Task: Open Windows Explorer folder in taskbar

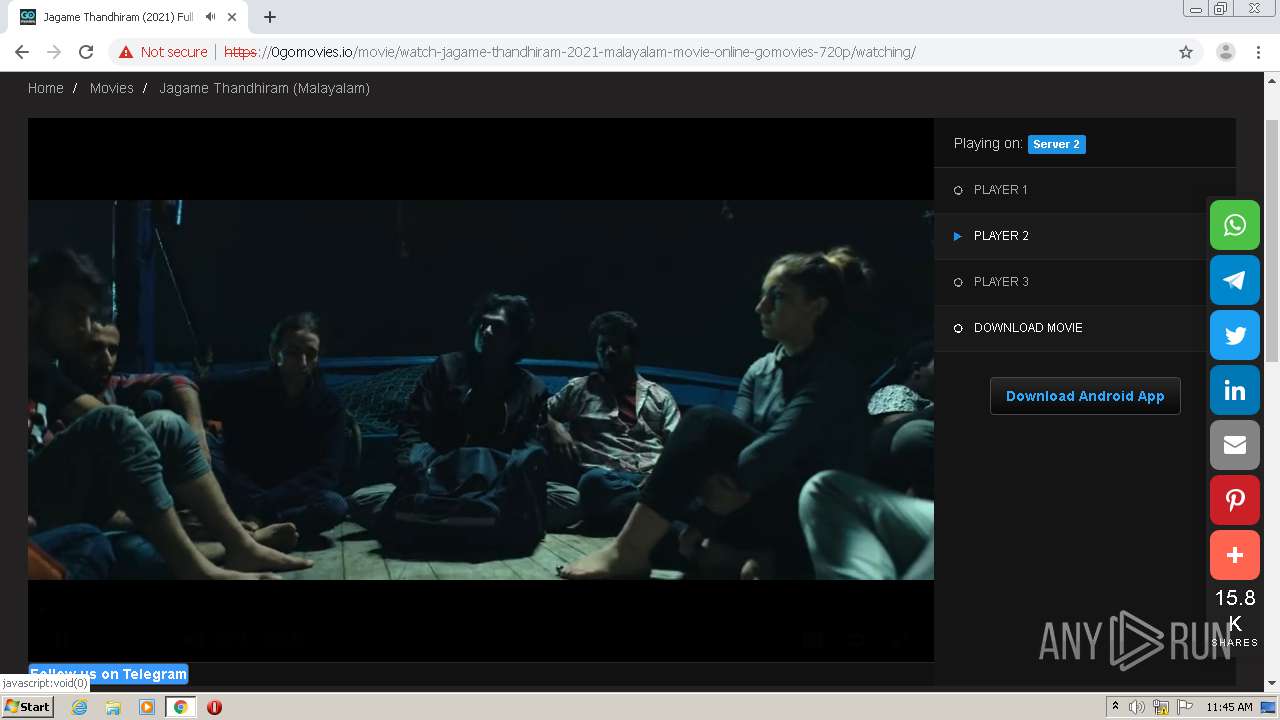Action: coord(113,707)
